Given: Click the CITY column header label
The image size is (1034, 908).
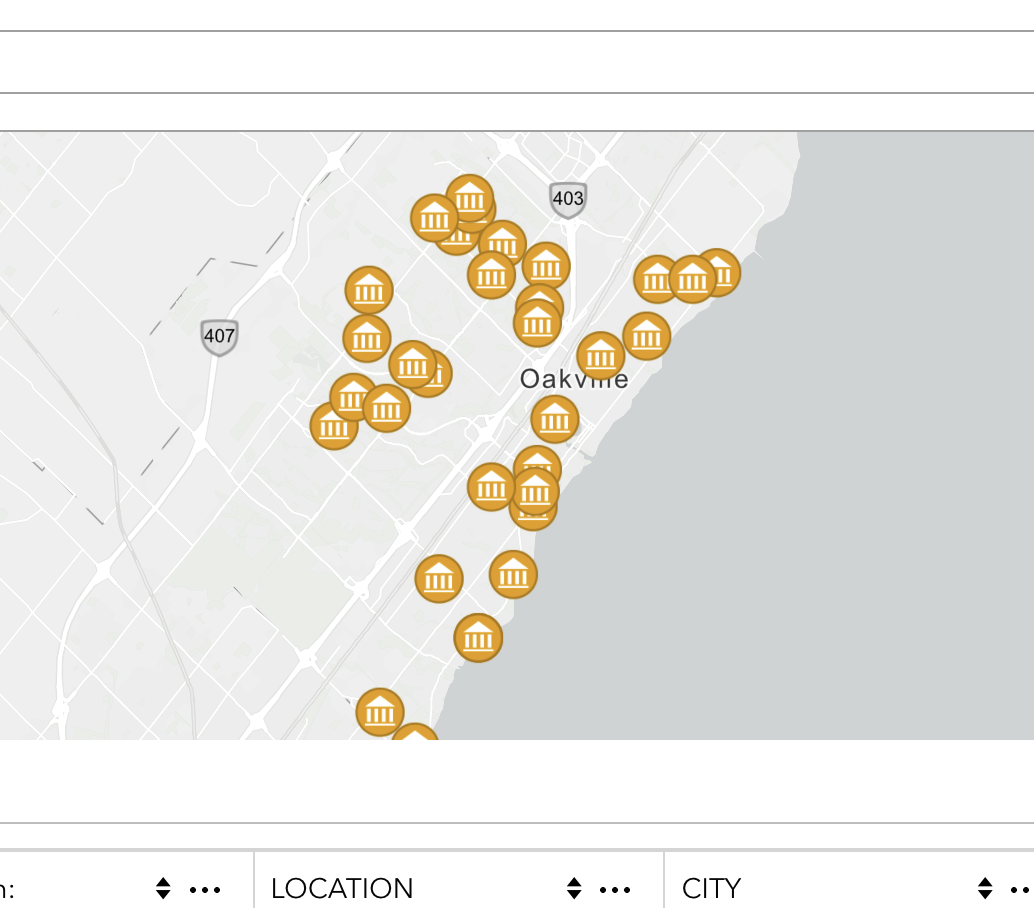Looking at the screenshot, I should (x=711, y=889).
